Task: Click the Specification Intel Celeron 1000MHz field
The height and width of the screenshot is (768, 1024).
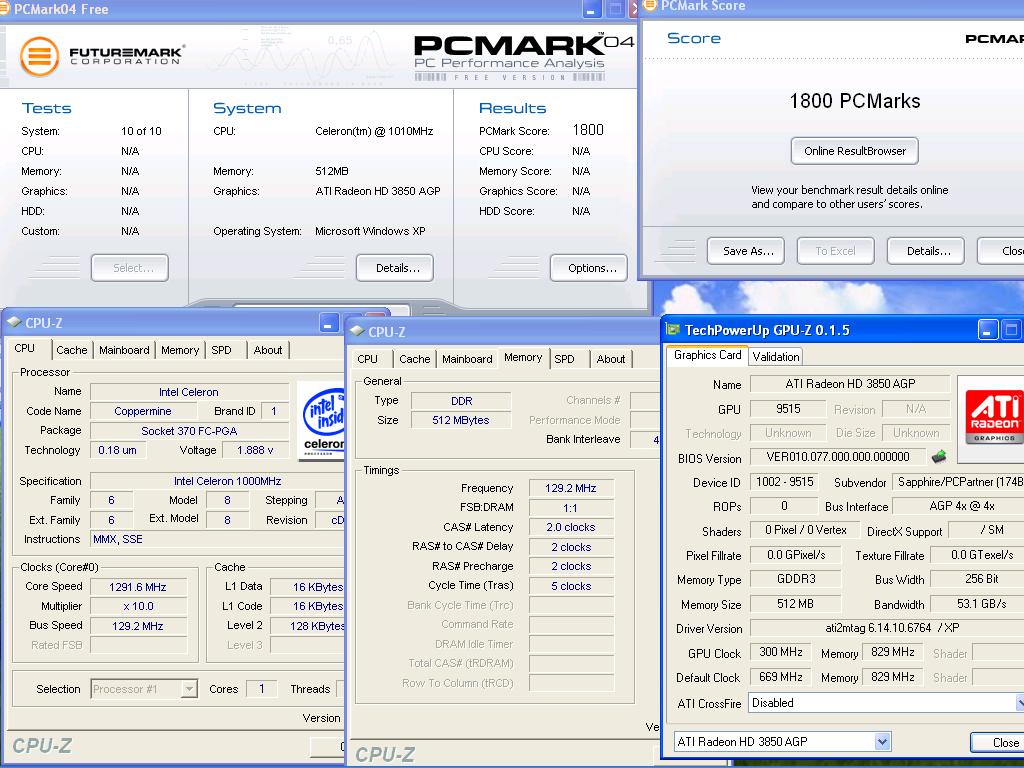Action: coord(217,481)
